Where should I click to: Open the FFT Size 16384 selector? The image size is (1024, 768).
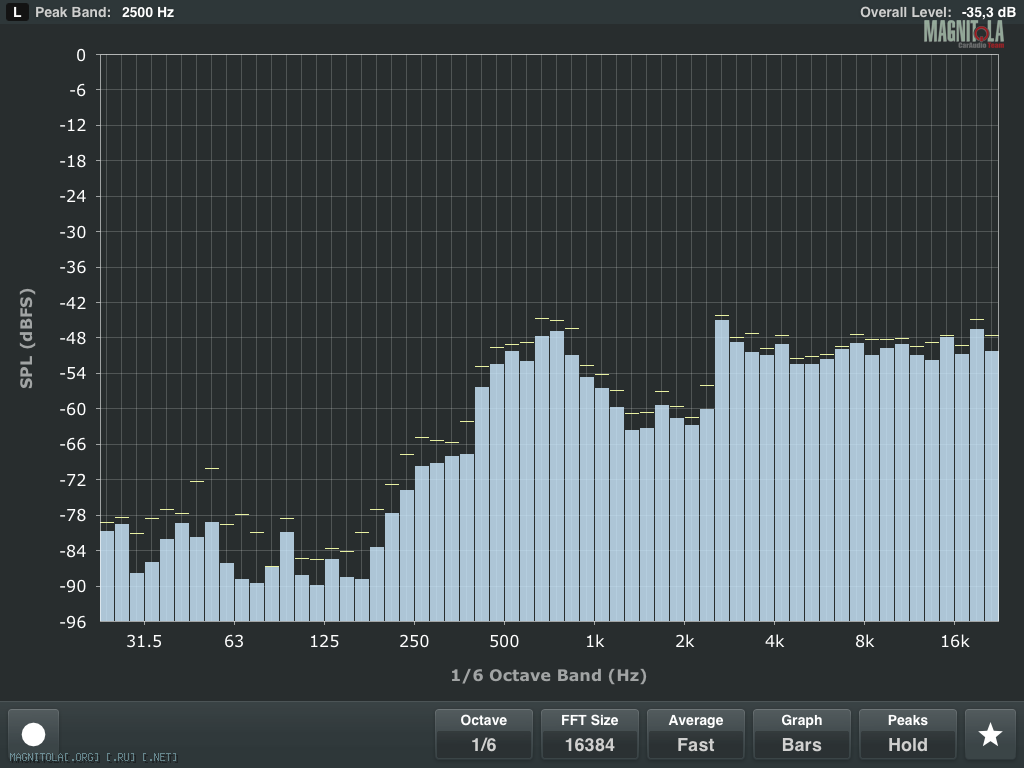[589, 734]
